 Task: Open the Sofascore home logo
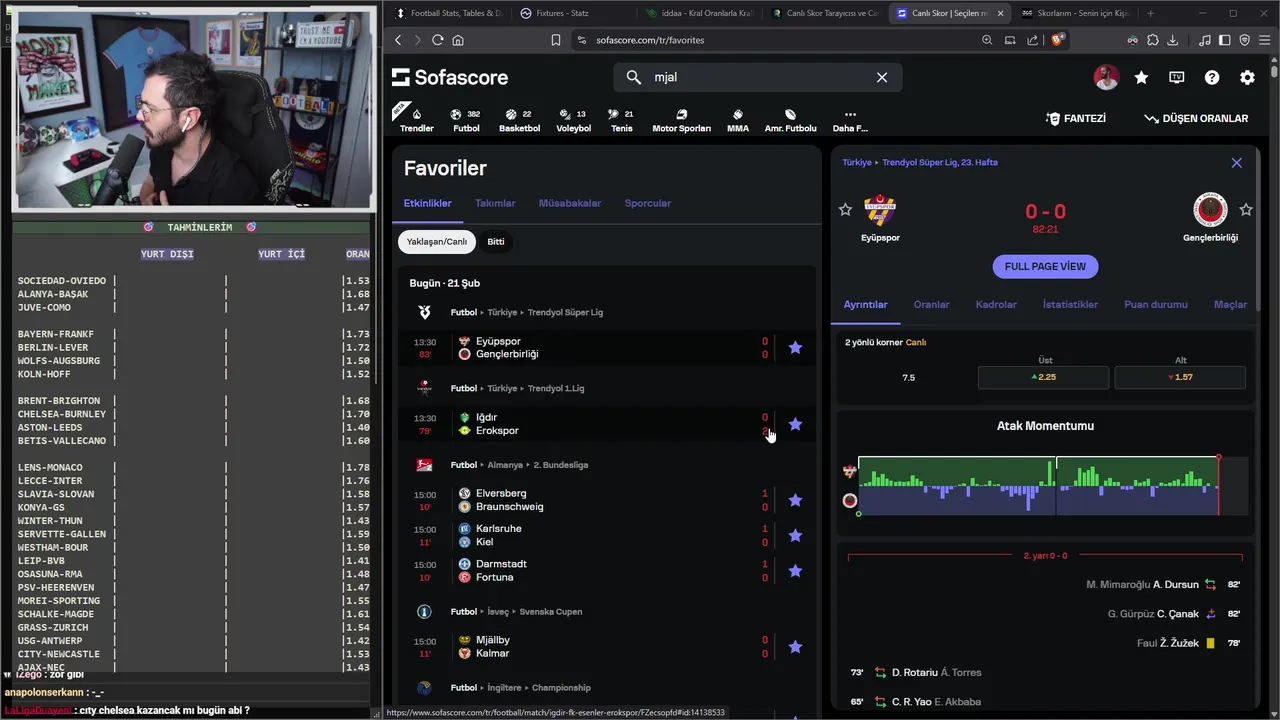(450, 77)
